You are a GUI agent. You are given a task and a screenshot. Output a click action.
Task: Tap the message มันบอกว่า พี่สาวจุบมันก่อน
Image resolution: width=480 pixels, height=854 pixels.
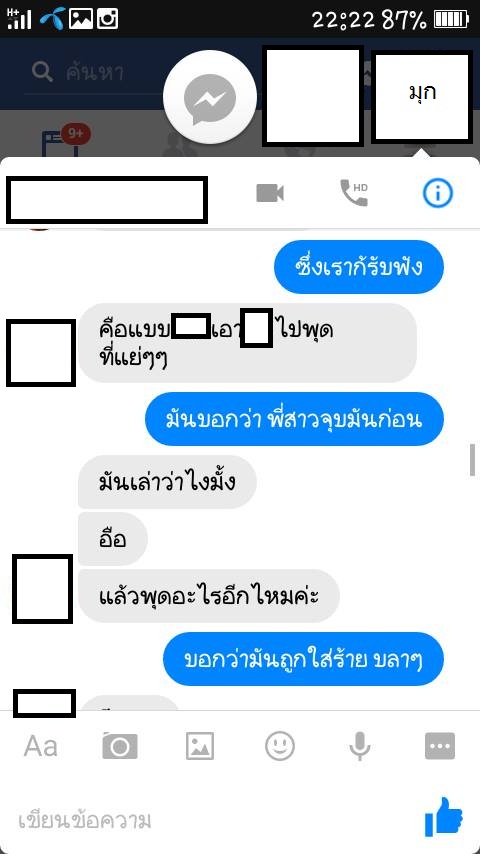(294, 419)
